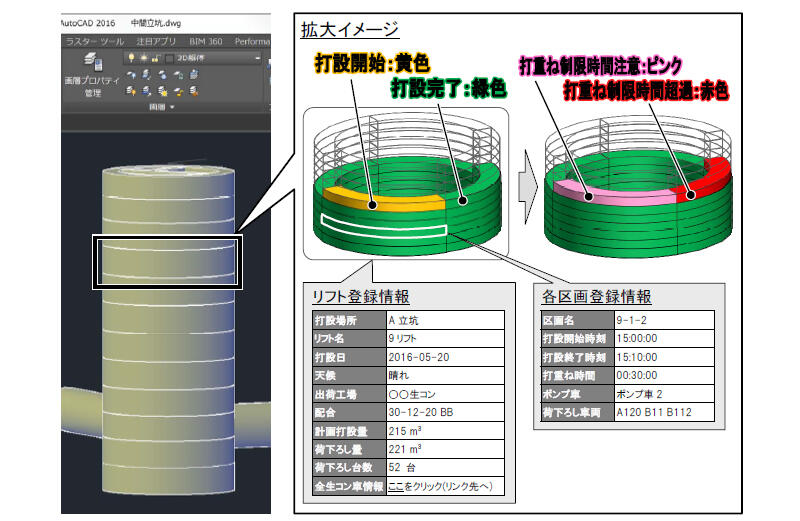The image size is (800, 521).
Task: Click the 中間立坑.dwg title text
Action: pyautogui.click(x=156, y=23)
